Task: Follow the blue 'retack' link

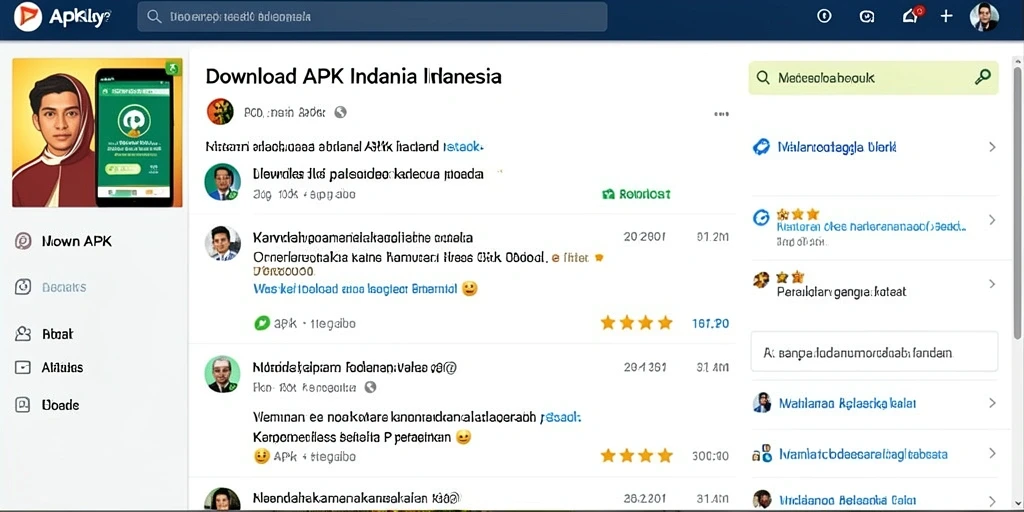Action: tap(462, 147)
